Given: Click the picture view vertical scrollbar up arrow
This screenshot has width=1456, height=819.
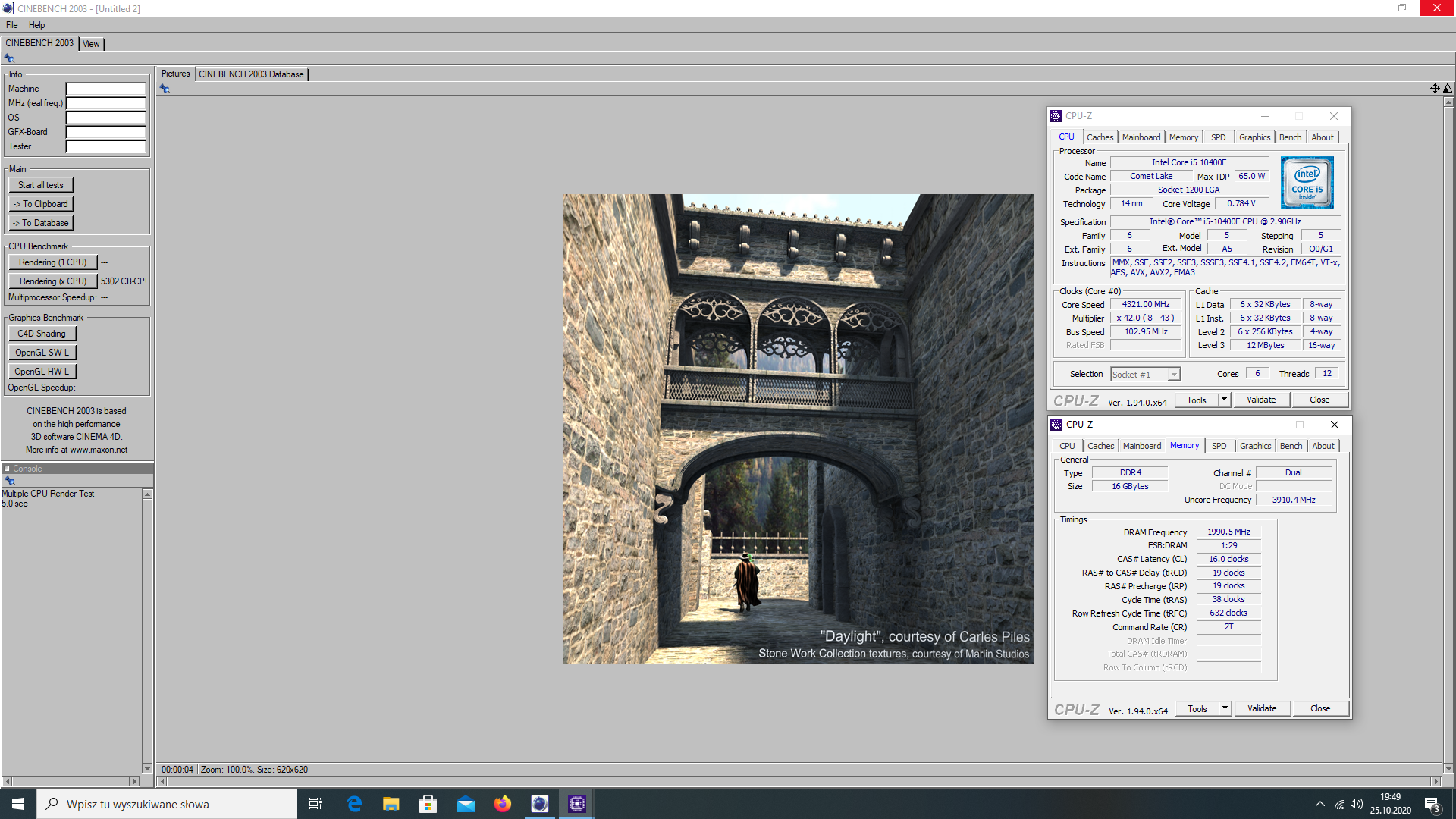Looking at the screenshot, I should pos(1448,102).
